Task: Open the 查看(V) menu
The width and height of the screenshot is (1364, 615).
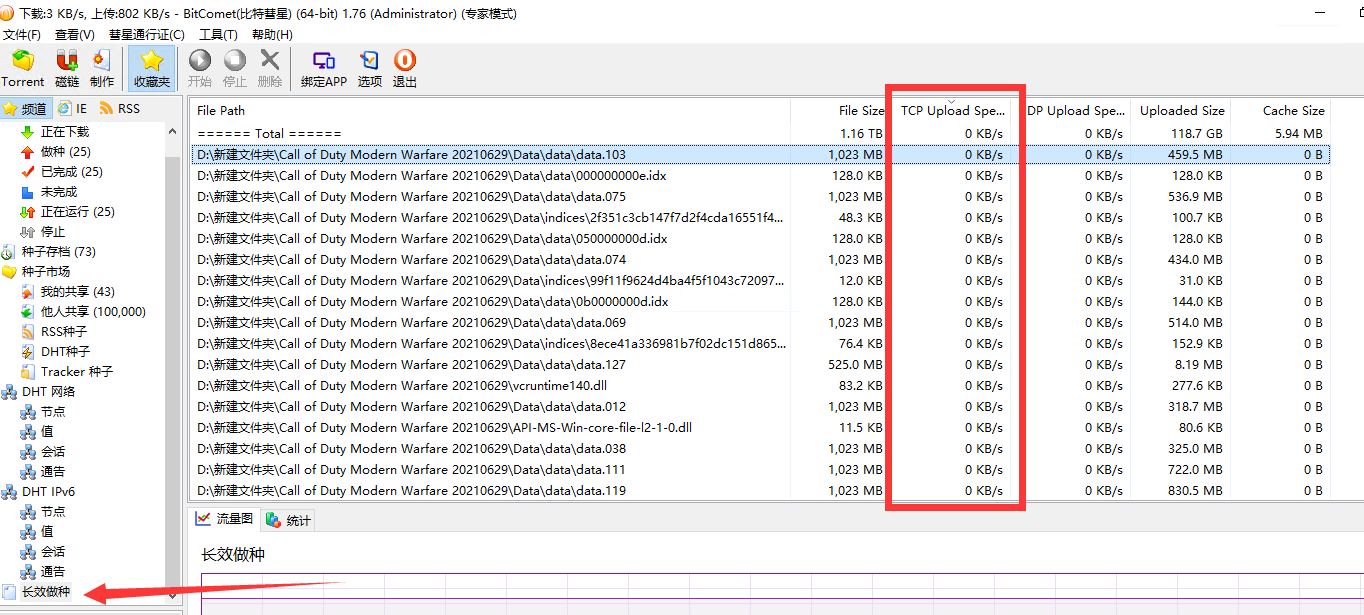Action: (x=75, y=34)
